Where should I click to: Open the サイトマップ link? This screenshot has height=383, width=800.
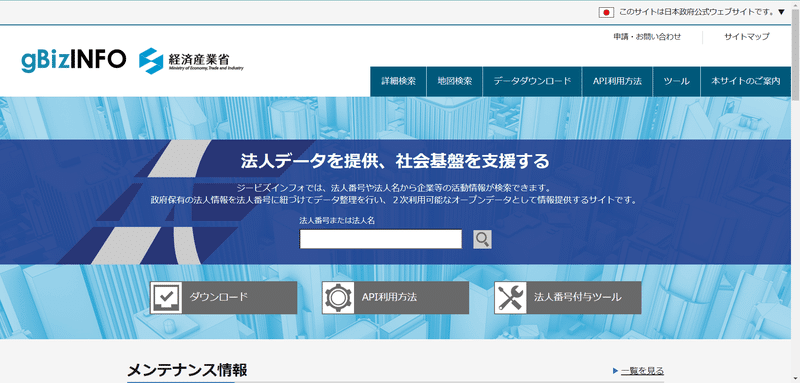point(746,37)
